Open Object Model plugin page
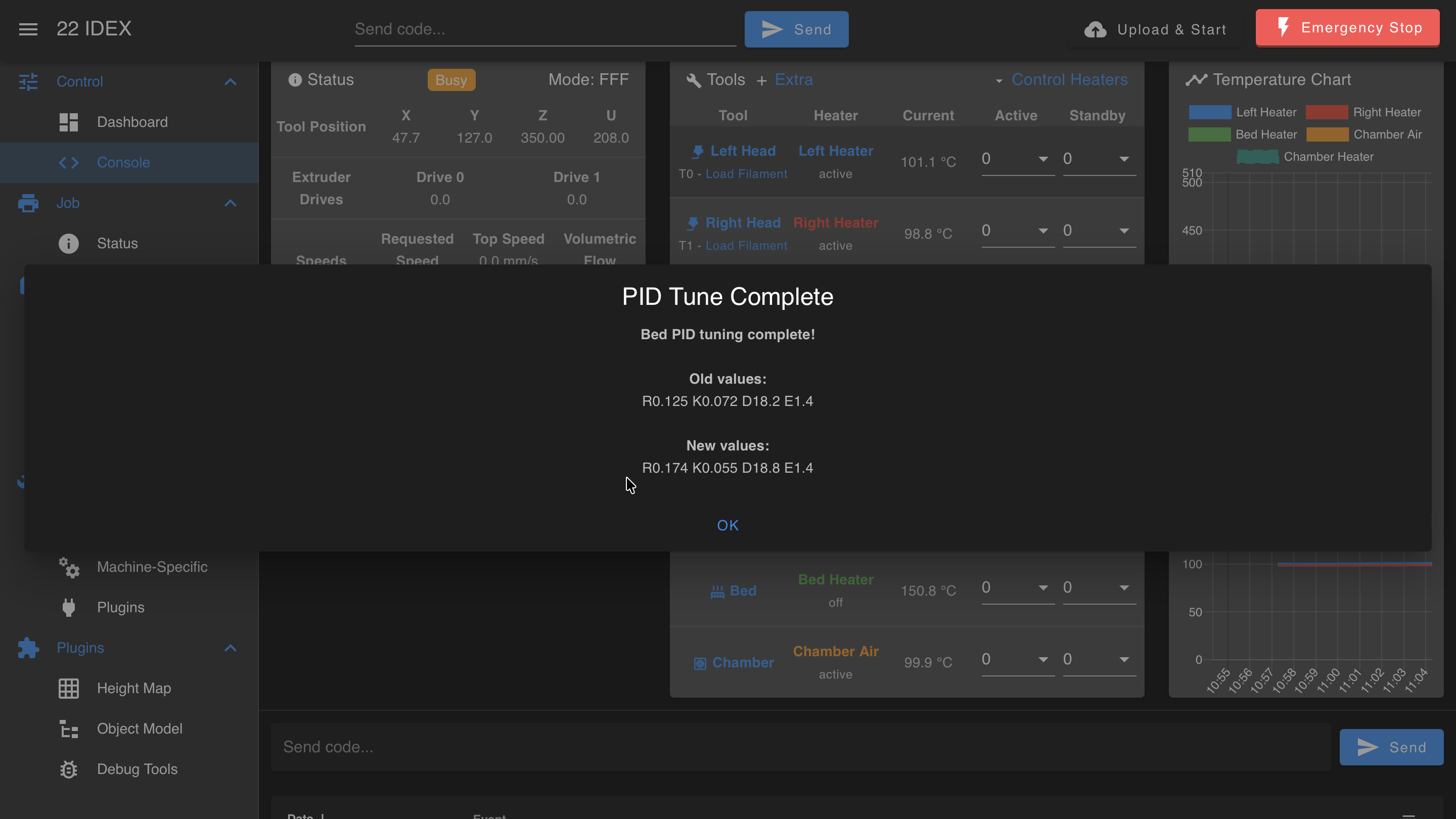 (x=129, y=729)
